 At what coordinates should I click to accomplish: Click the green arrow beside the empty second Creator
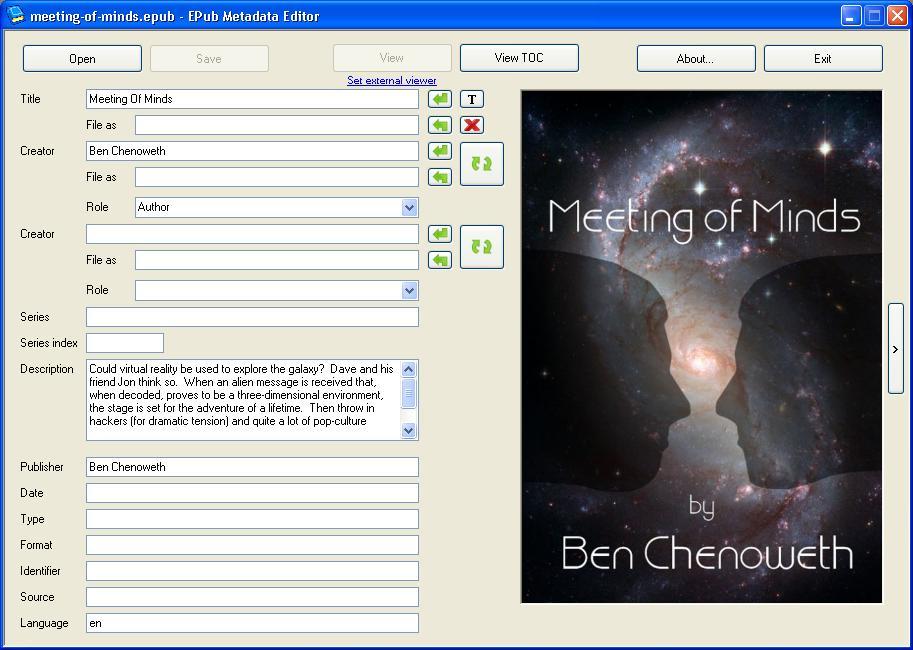tap(438, 233)
